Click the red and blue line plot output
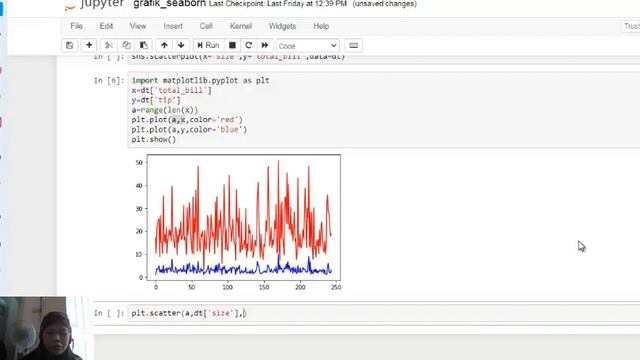Screen dimensions: 640x360 coord(237,222)
